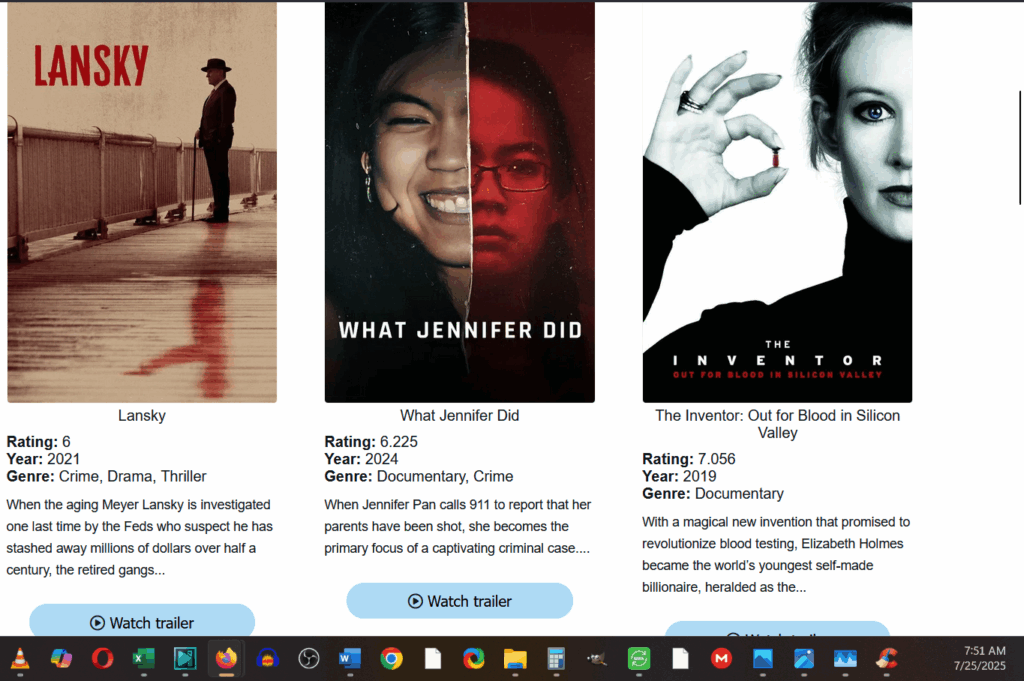Viewport: 1024px width, 681px height.
Task: Open Google Chrome from the taskbar
Action: [x=391, y=658]
